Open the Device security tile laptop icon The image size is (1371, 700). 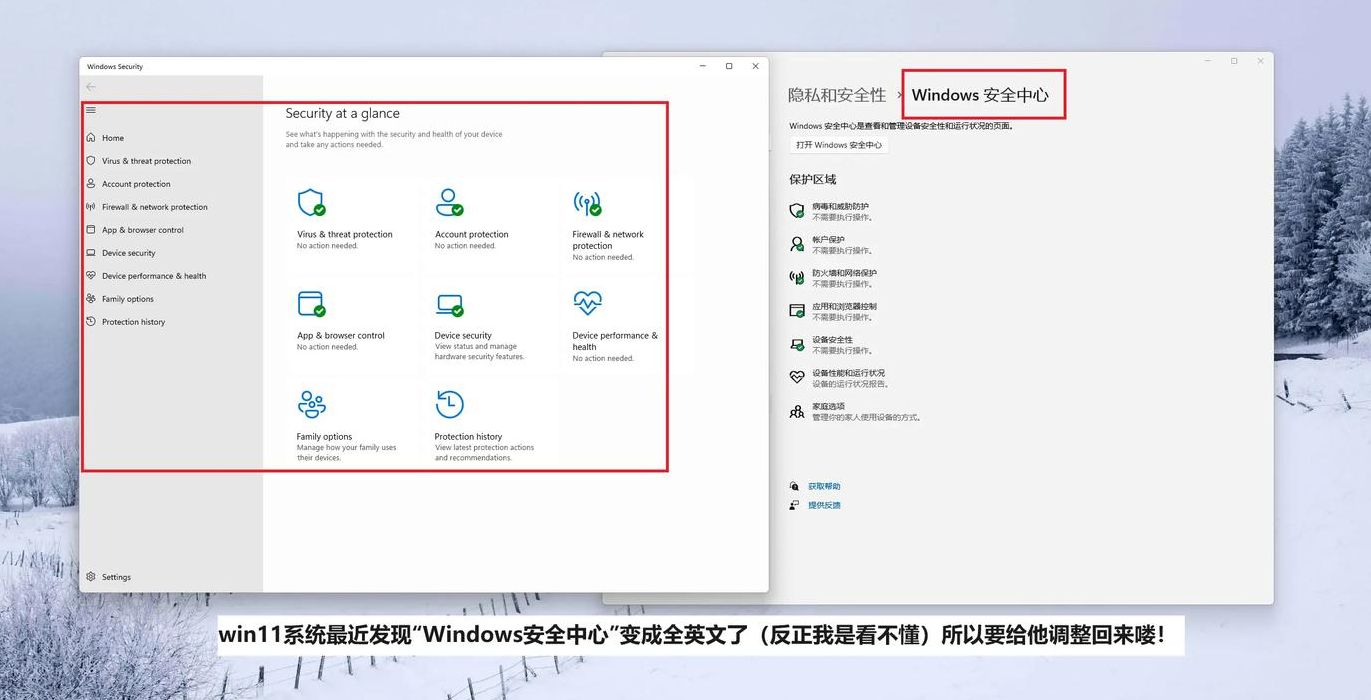(449, 304)
